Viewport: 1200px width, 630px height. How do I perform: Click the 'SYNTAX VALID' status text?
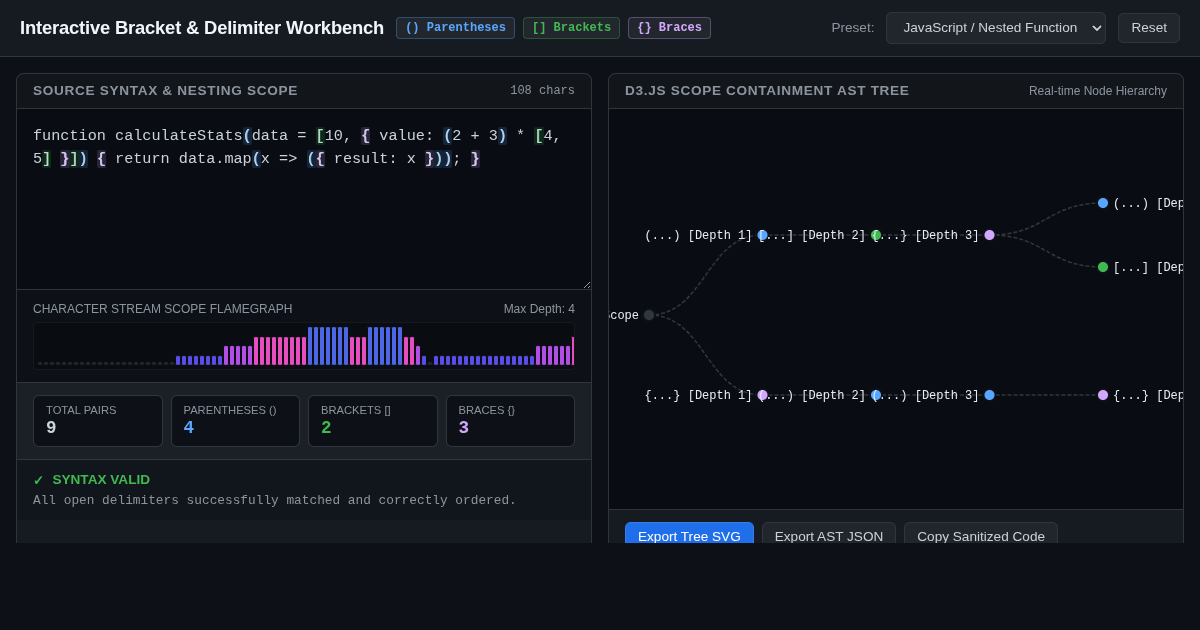[x=101, y=480]
